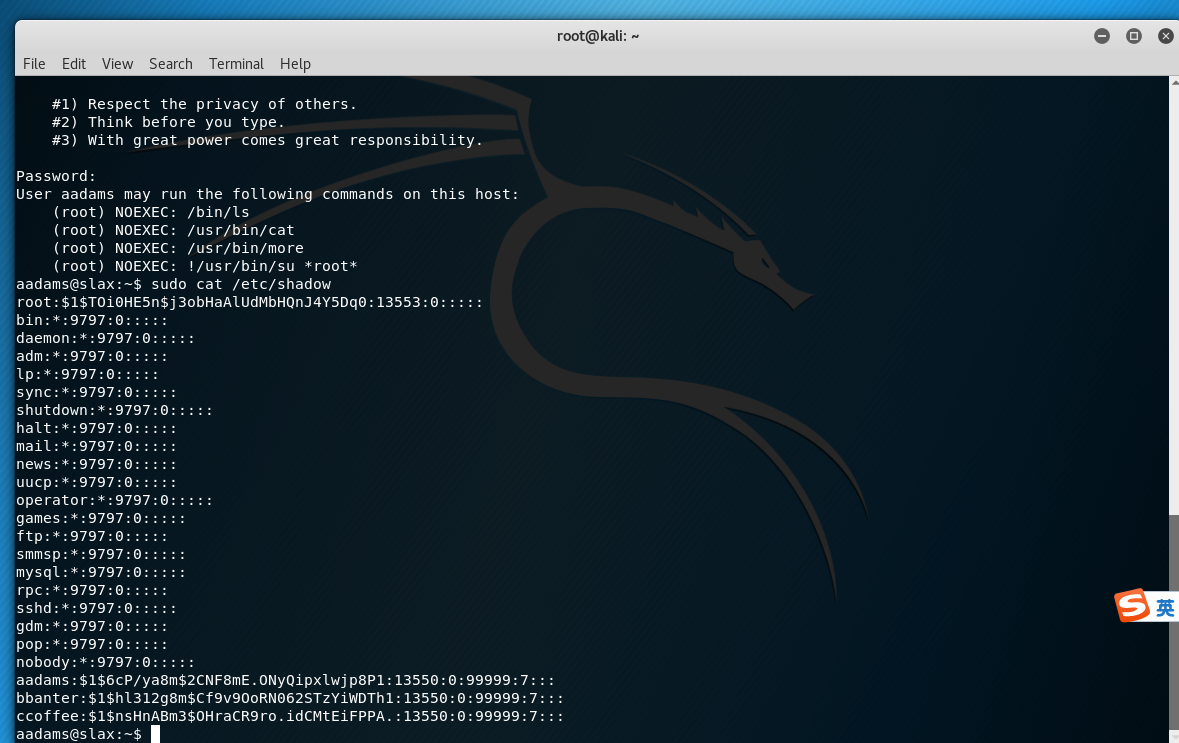Click the terminal cursor at the prompt
Viewport: 1179px width, 743px height.
(156, 734)
